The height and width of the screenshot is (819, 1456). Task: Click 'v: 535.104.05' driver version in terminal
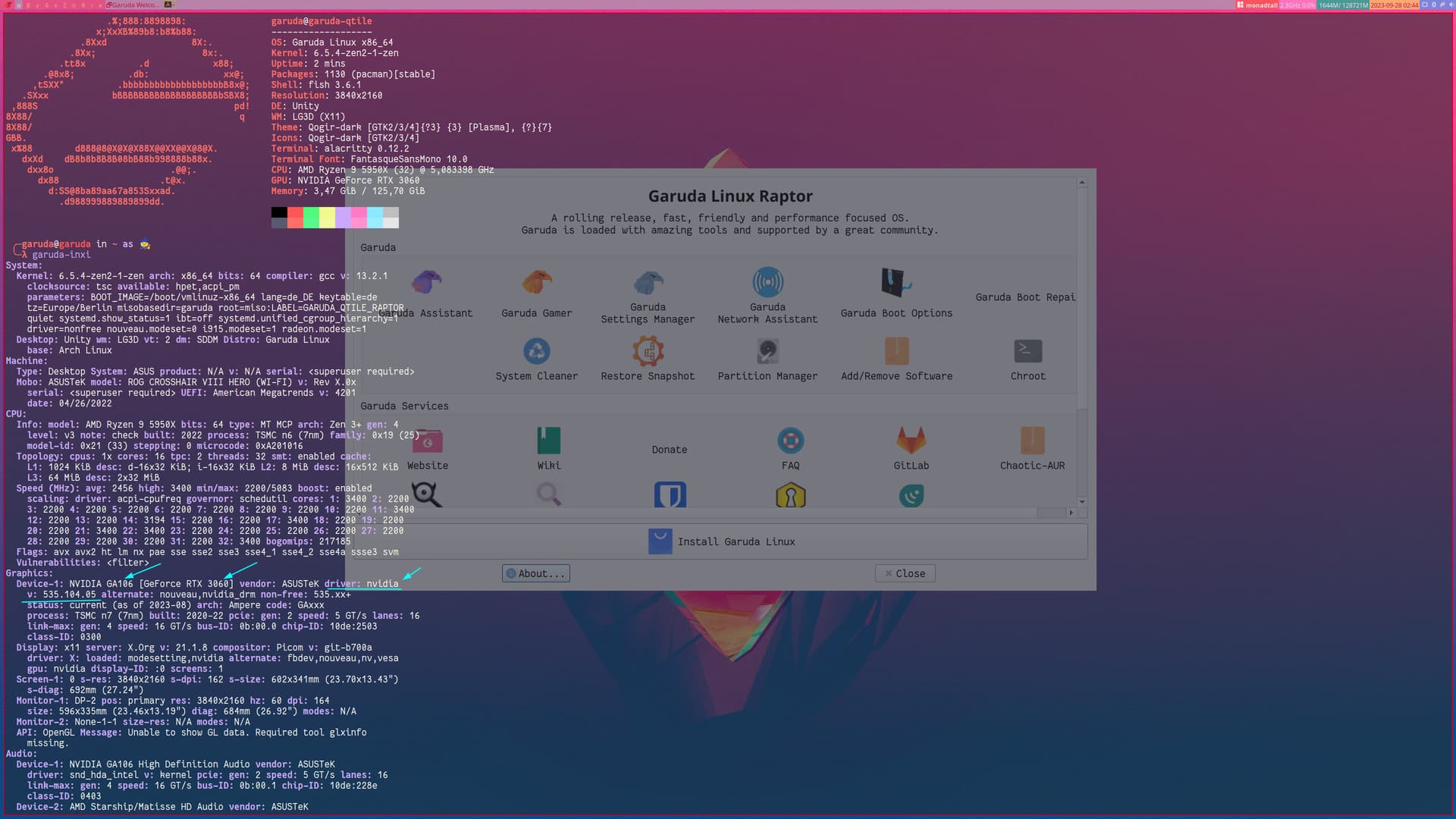click(x=61, y=595)
